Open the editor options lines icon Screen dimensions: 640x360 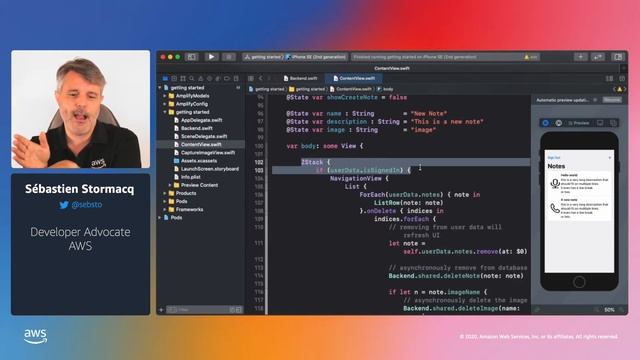point(609,78)
